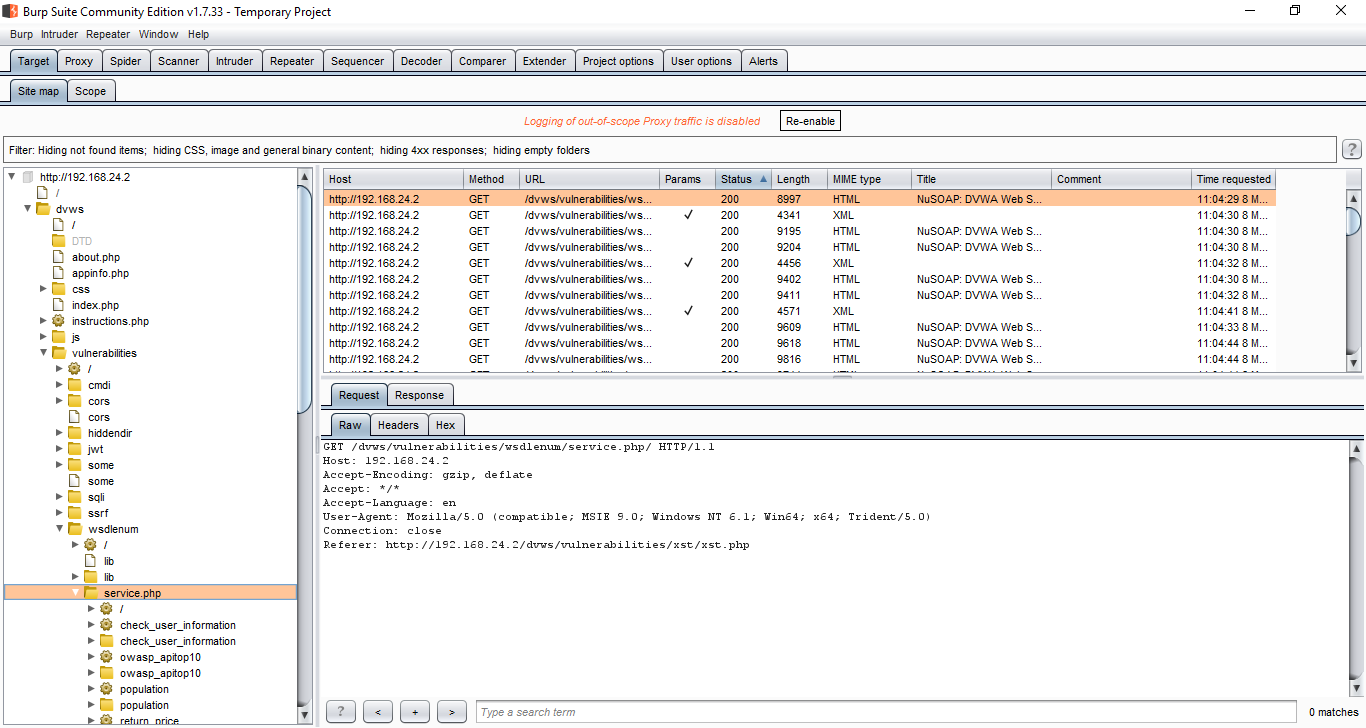Switch to the Proxy tab
1366x728 pixels.
(x=79, y=60)
